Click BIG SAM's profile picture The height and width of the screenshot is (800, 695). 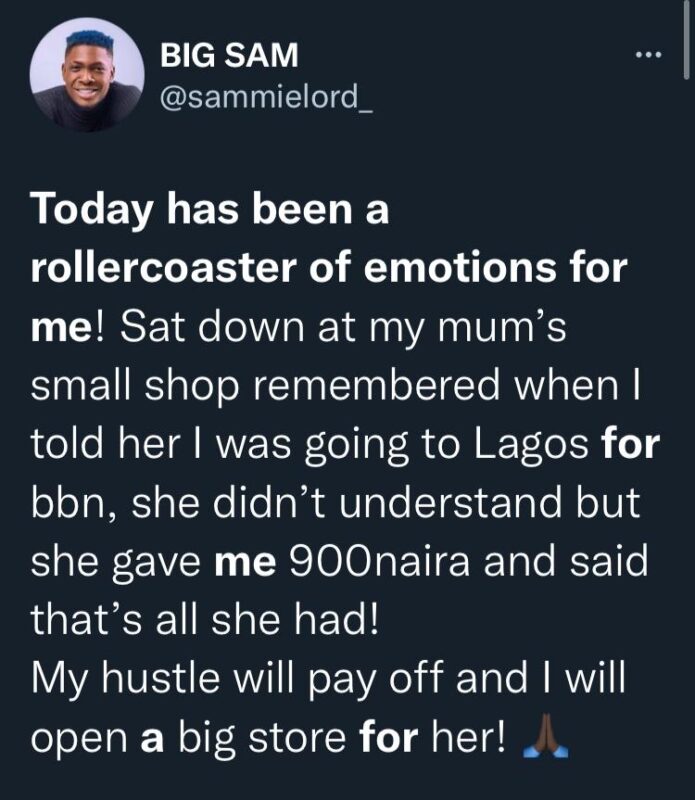tap(87, 78)
